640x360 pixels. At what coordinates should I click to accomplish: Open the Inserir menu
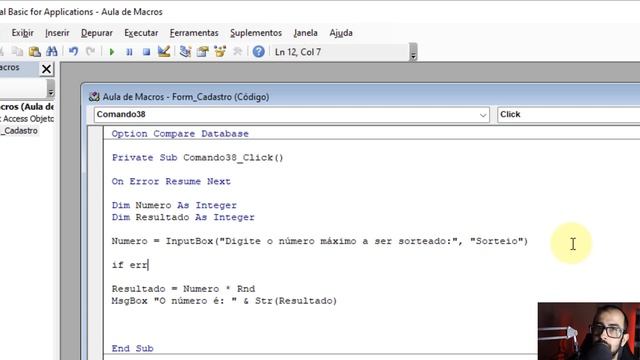tap(57, 33)
